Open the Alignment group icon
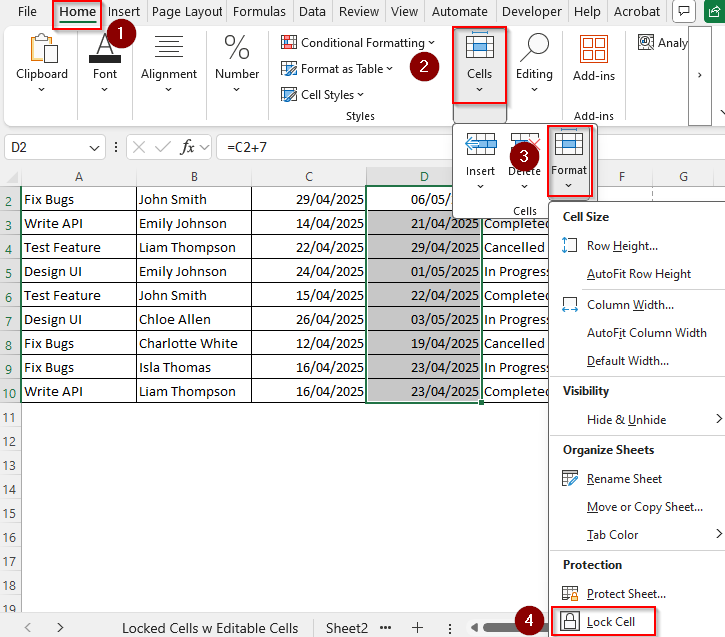This screenshot has height=637, width=725. [169, 48]
